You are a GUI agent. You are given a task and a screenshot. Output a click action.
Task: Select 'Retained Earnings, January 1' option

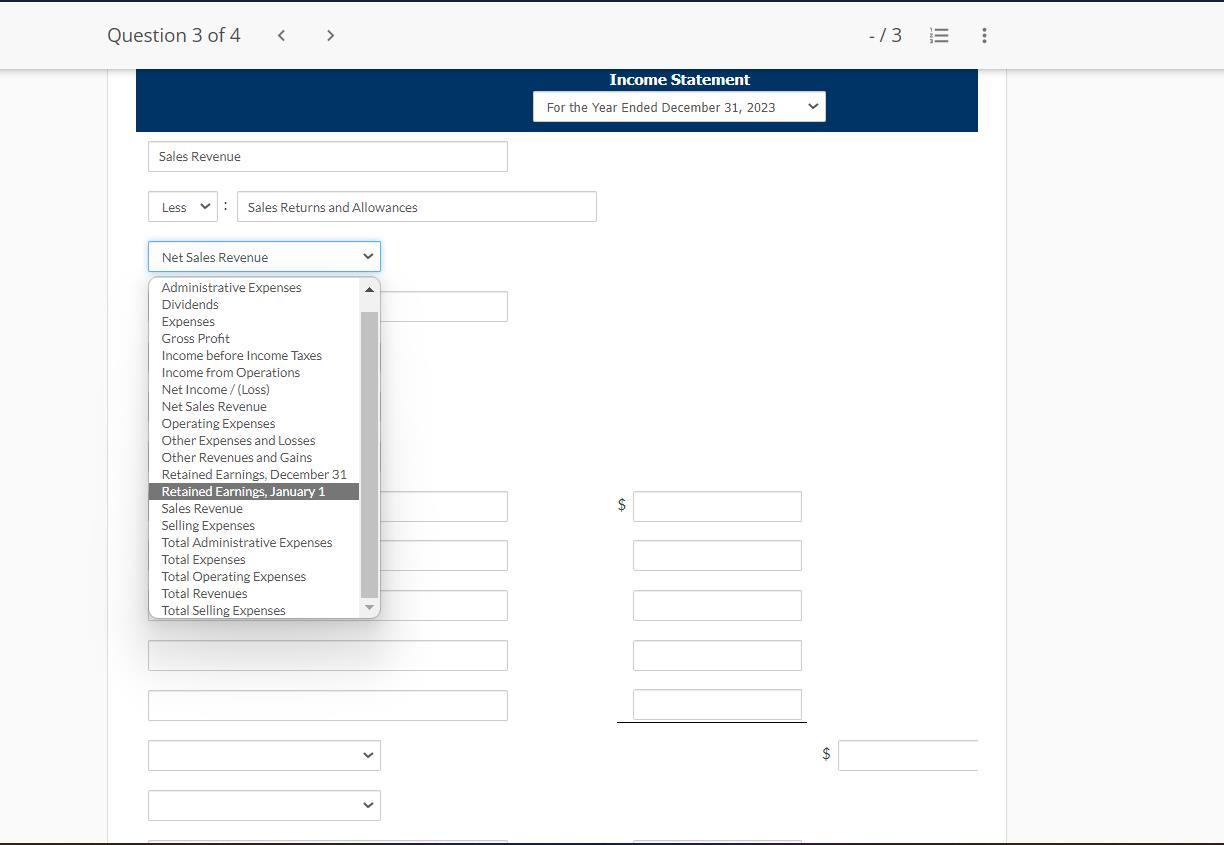(243, 491)
